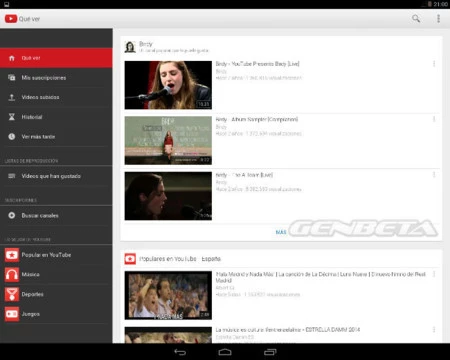Open the Ver más tarde clock icon
Screen dimensions: 450x360
coord(12,137)
